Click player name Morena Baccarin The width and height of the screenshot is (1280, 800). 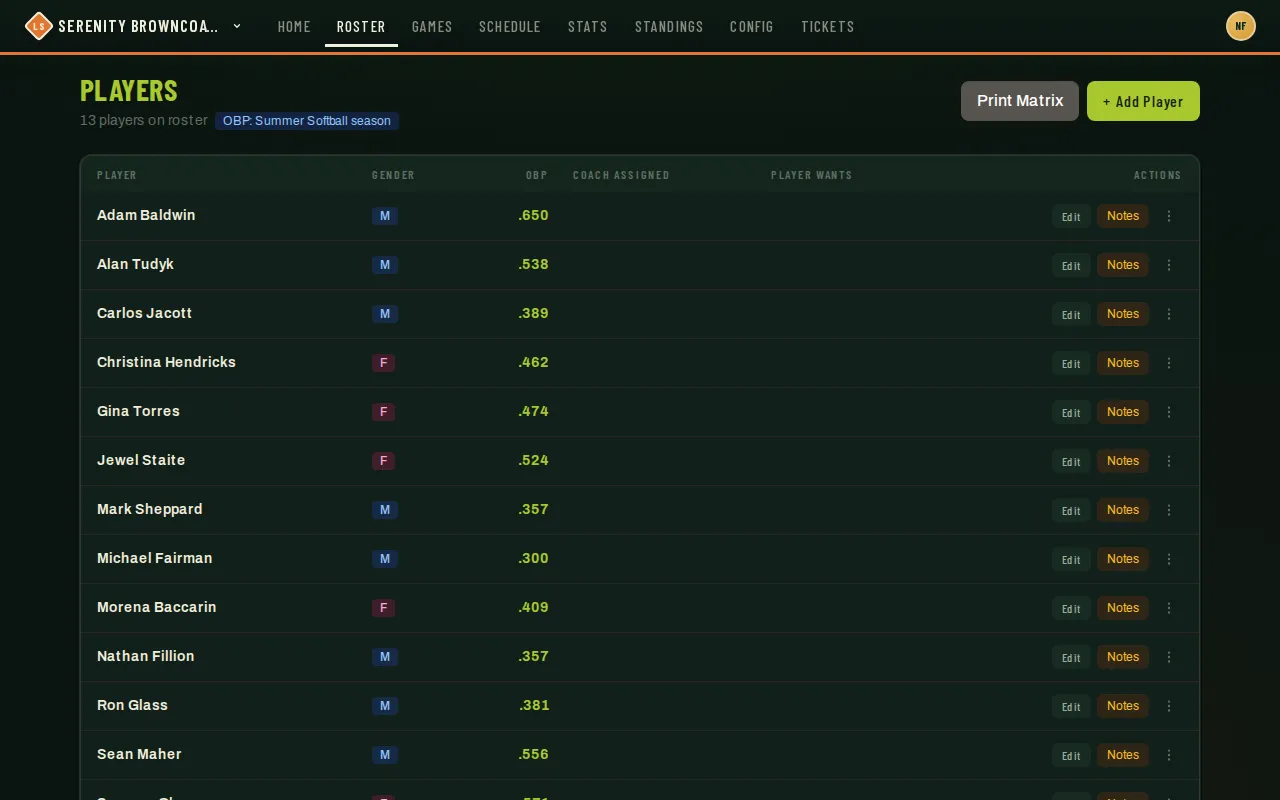[157, 607]
